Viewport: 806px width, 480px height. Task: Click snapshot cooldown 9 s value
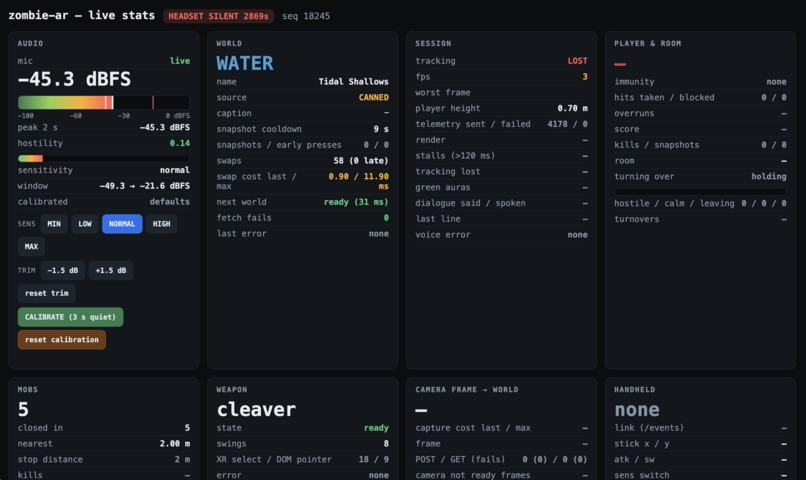coord(381,129)
